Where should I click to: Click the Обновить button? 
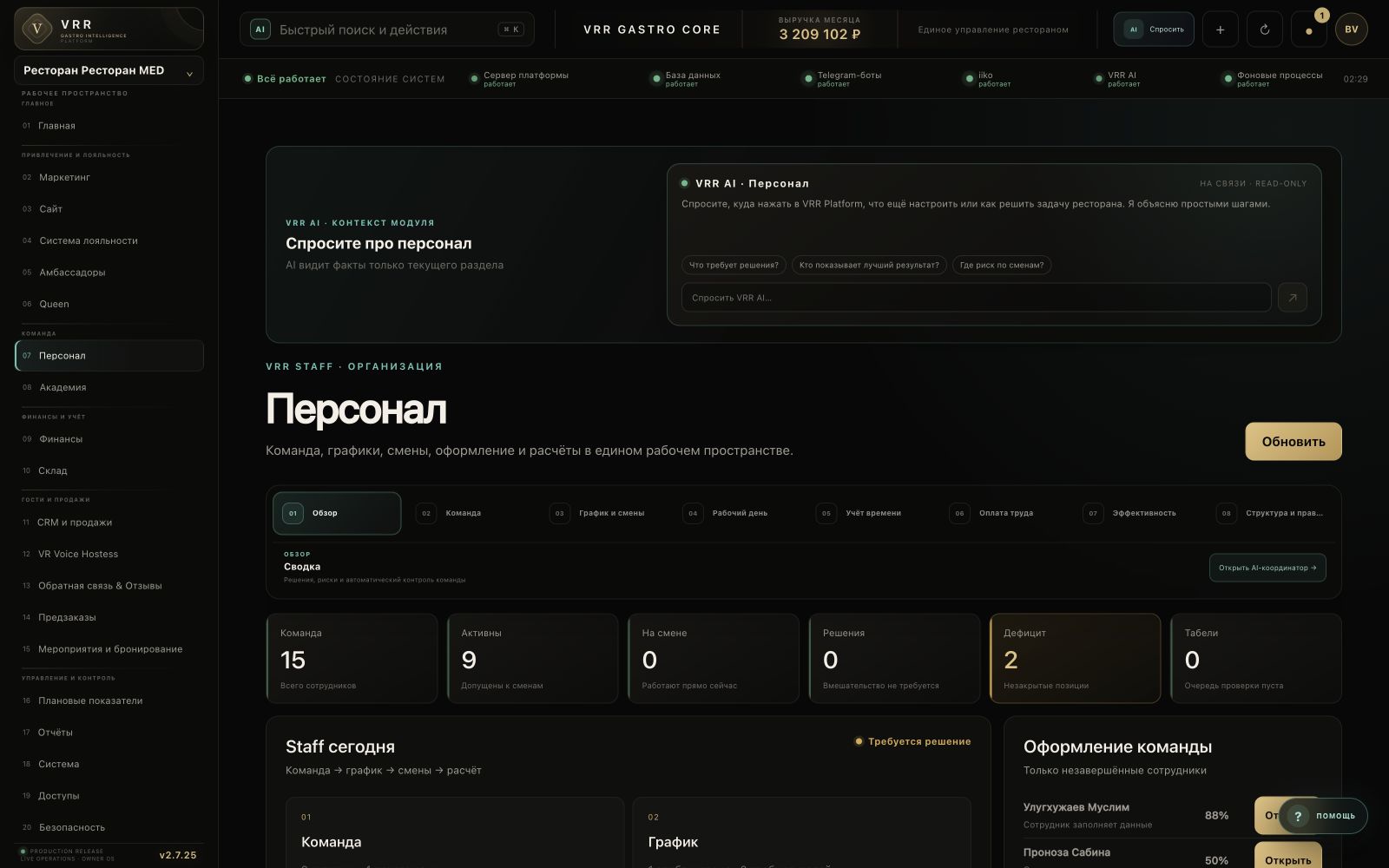click(x=1293, y=441)
